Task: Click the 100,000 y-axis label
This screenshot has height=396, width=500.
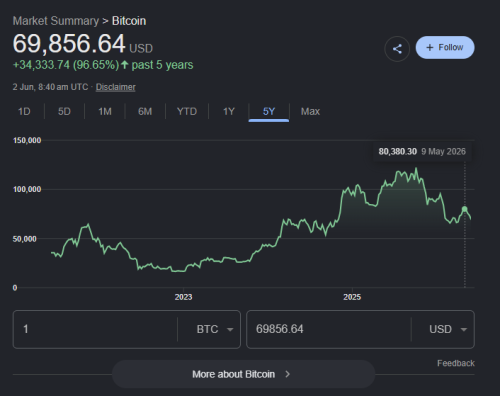Action: pyautogui.click(x=27, y=189)
